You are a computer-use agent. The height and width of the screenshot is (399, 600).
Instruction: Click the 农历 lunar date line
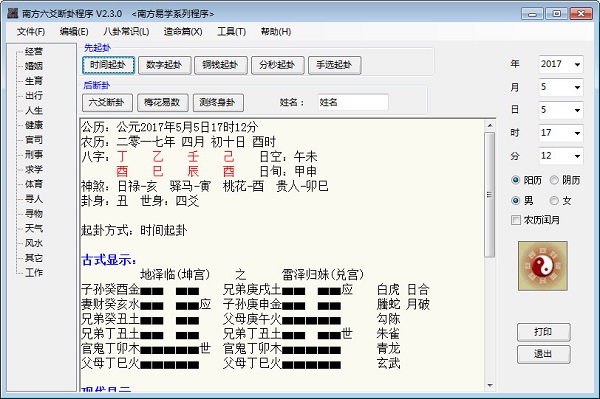178,142
